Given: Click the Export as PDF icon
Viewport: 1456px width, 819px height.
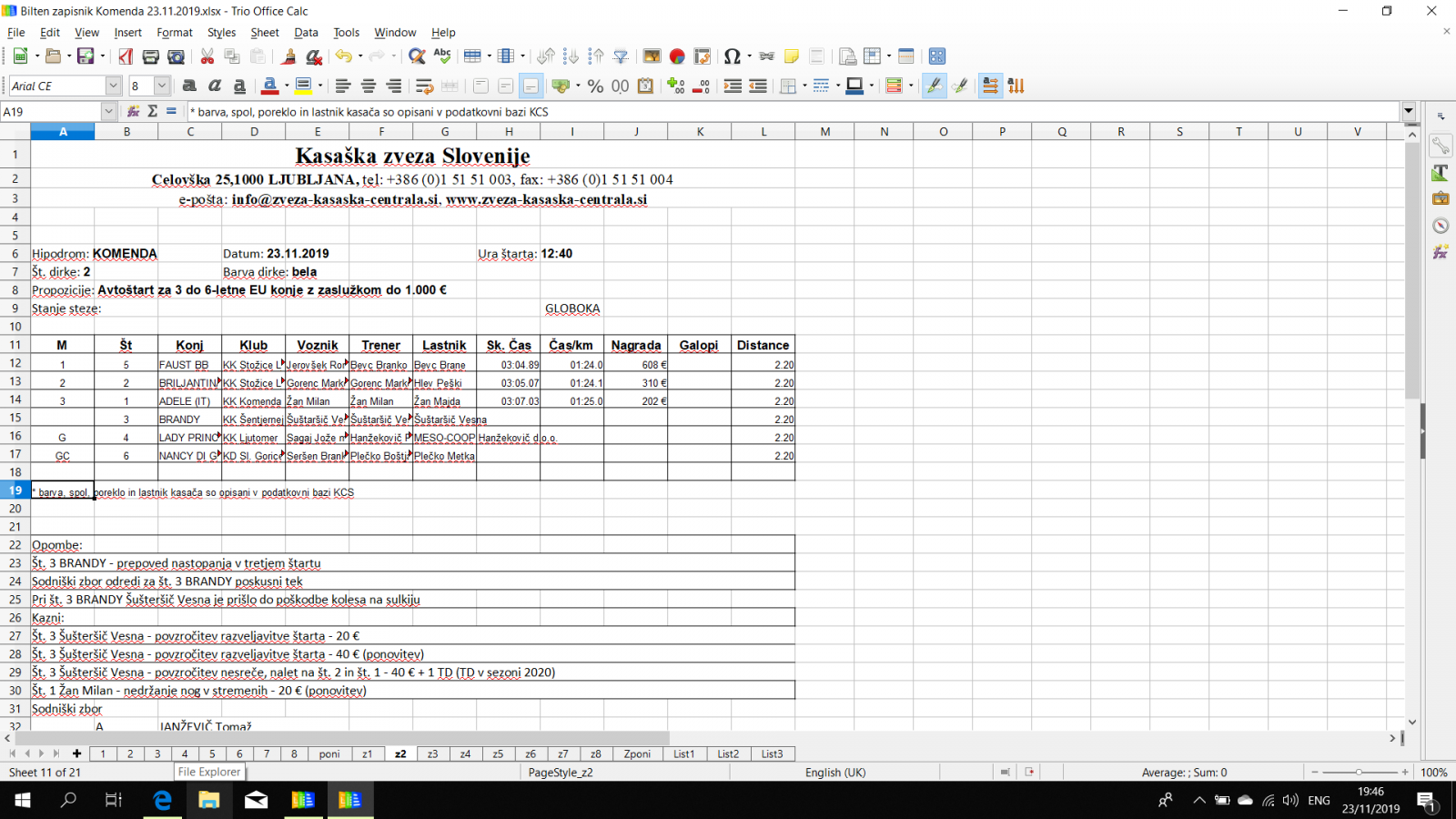Looking at the screenshot, I should click(x=126, y=56).
